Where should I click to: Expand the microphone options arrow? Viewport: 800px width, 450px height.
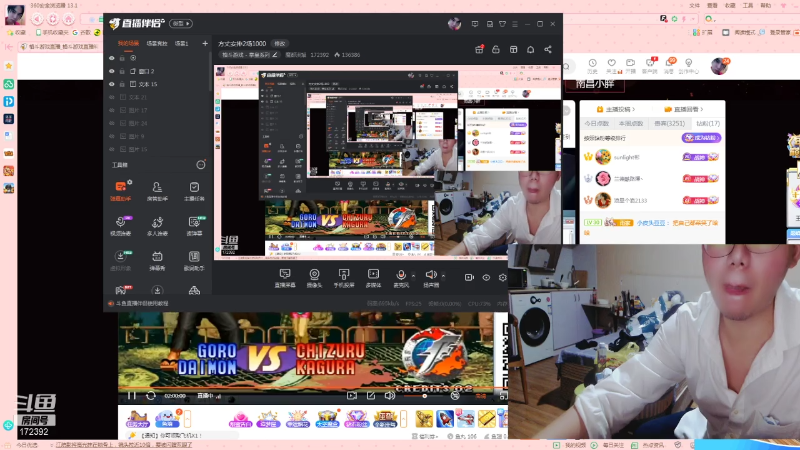pyautogui.click(x=413, y=276)
